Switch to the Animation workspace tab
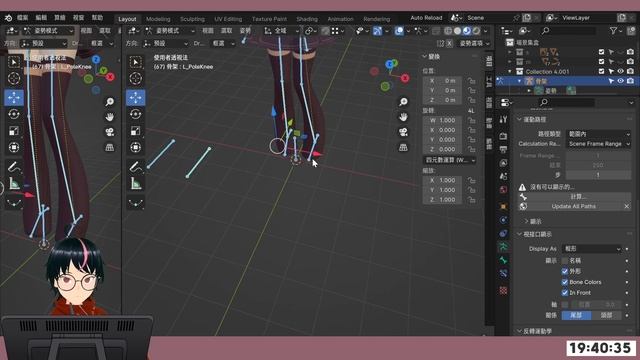Image resolution: width=640 pixels, height=360 pixels. [340, 19]
